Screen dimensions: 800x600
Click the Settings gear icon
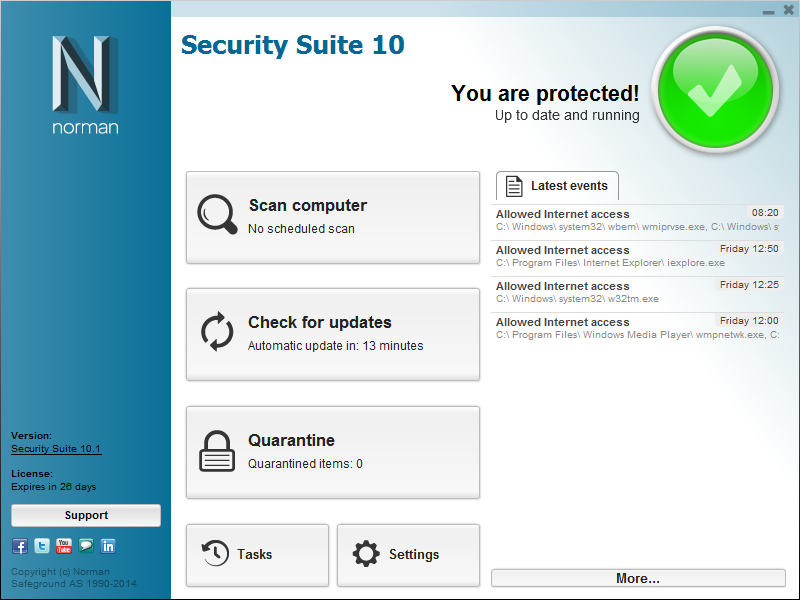[367, 554]
